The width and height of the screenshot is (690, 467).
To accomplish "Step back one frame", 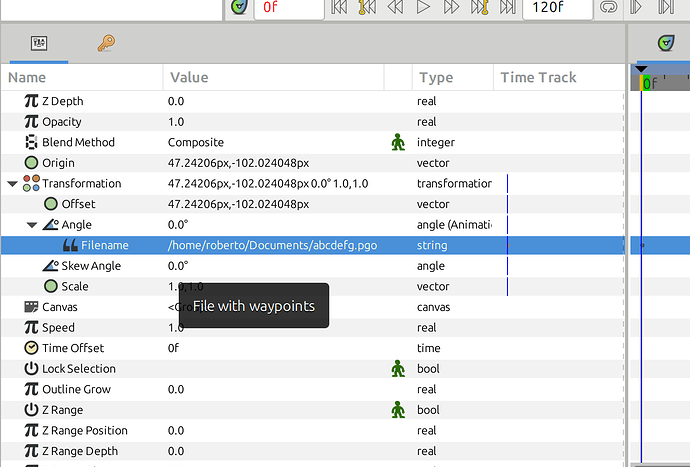I will pyautogui.click(x=395, y=7).
